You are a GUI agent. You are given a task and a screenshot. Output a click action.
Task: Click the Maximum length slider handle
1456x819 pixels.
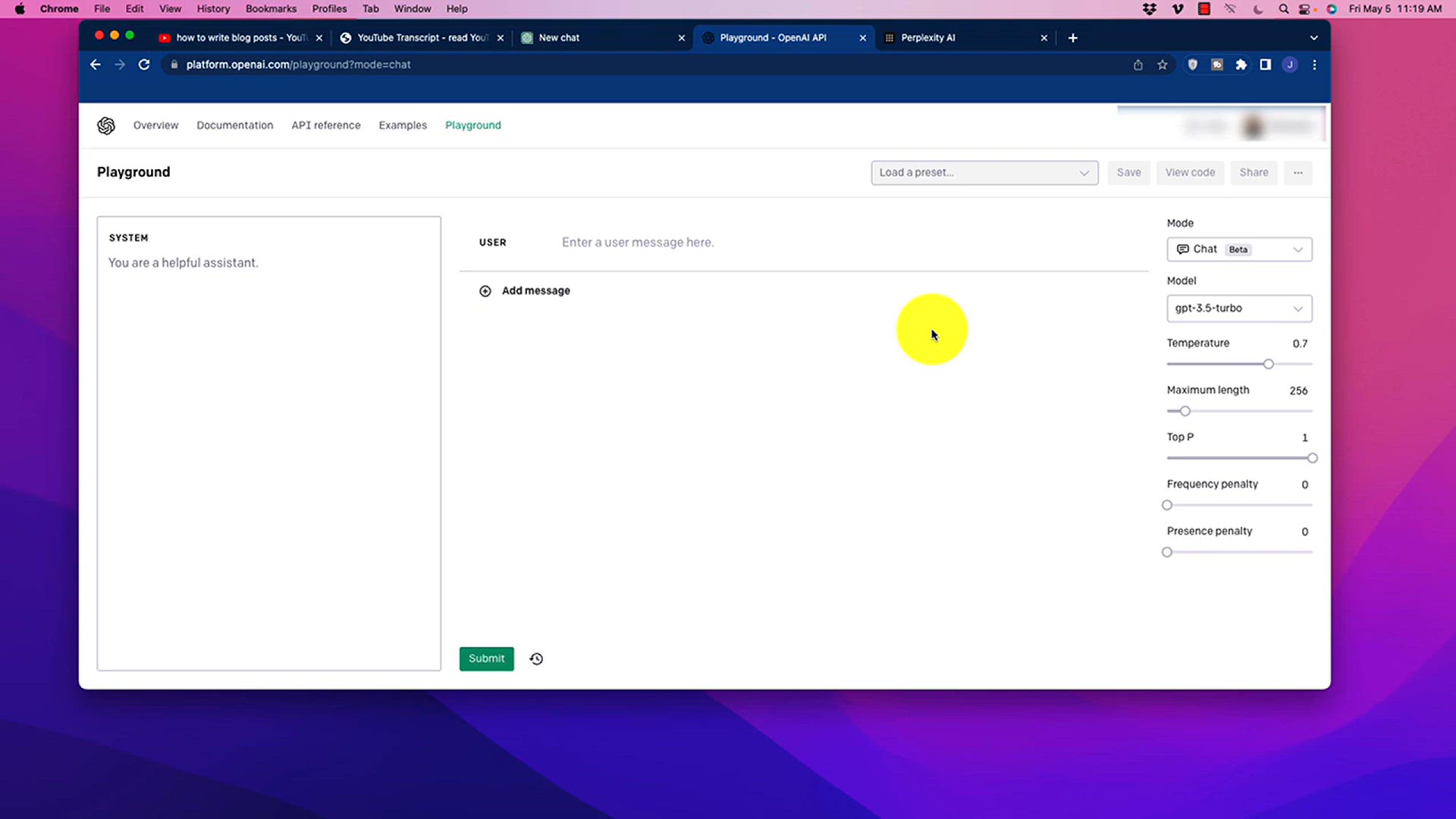click(1185, 412)
